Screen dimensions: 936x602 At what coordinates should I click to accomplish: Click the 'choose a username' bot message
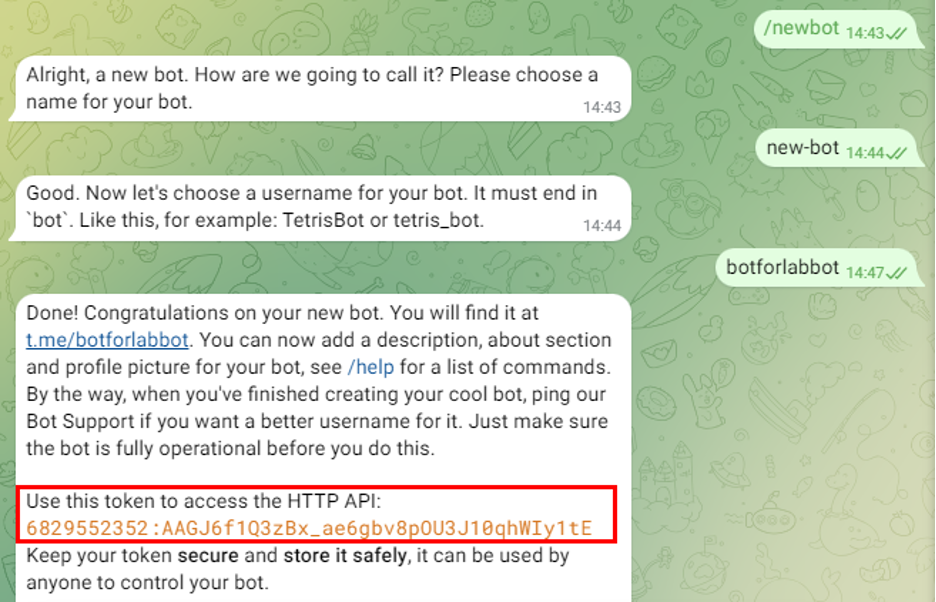(x=320, y=207)
